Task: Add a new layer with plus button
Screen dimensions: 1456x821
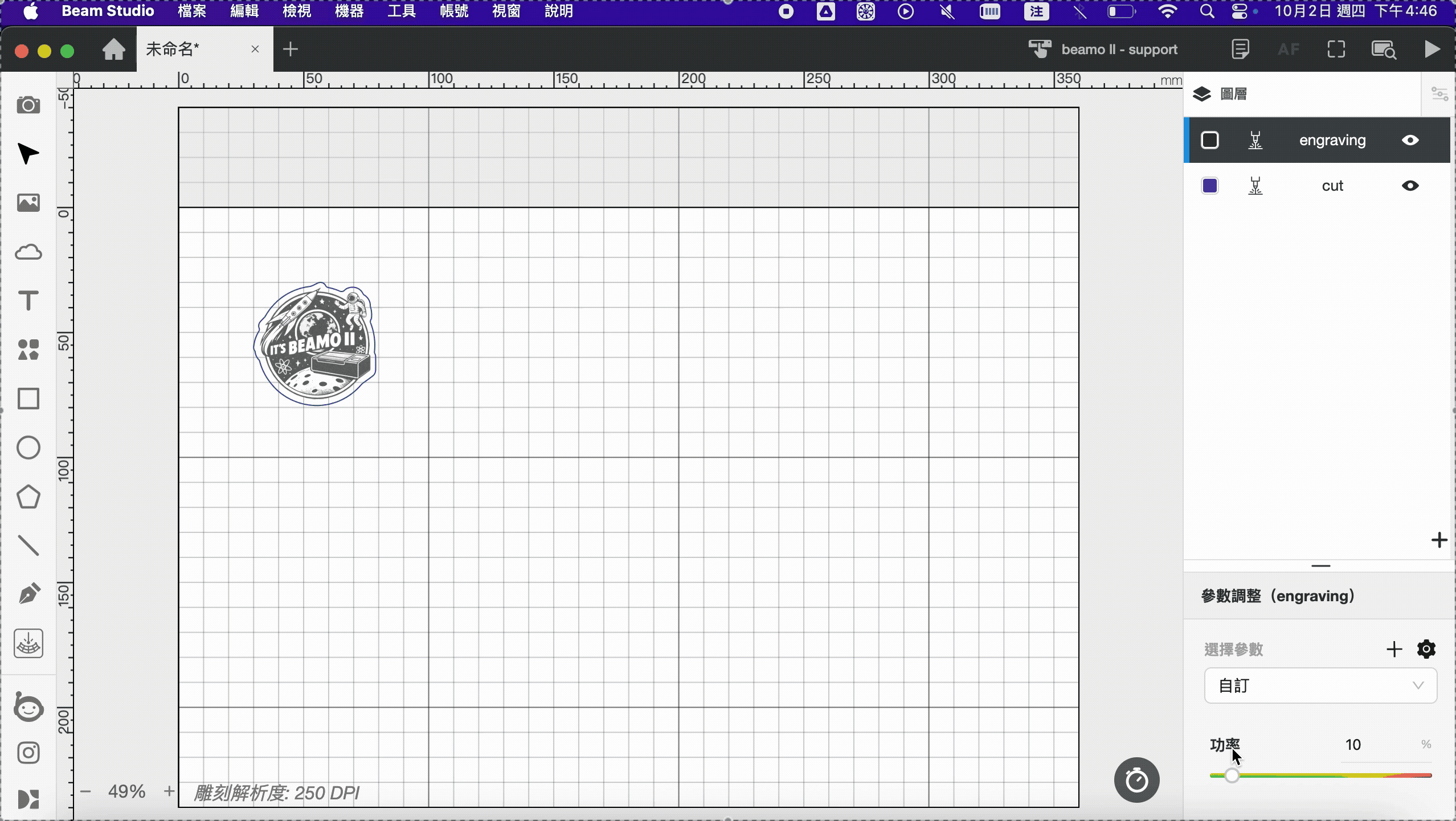Action: point(1439,540)
